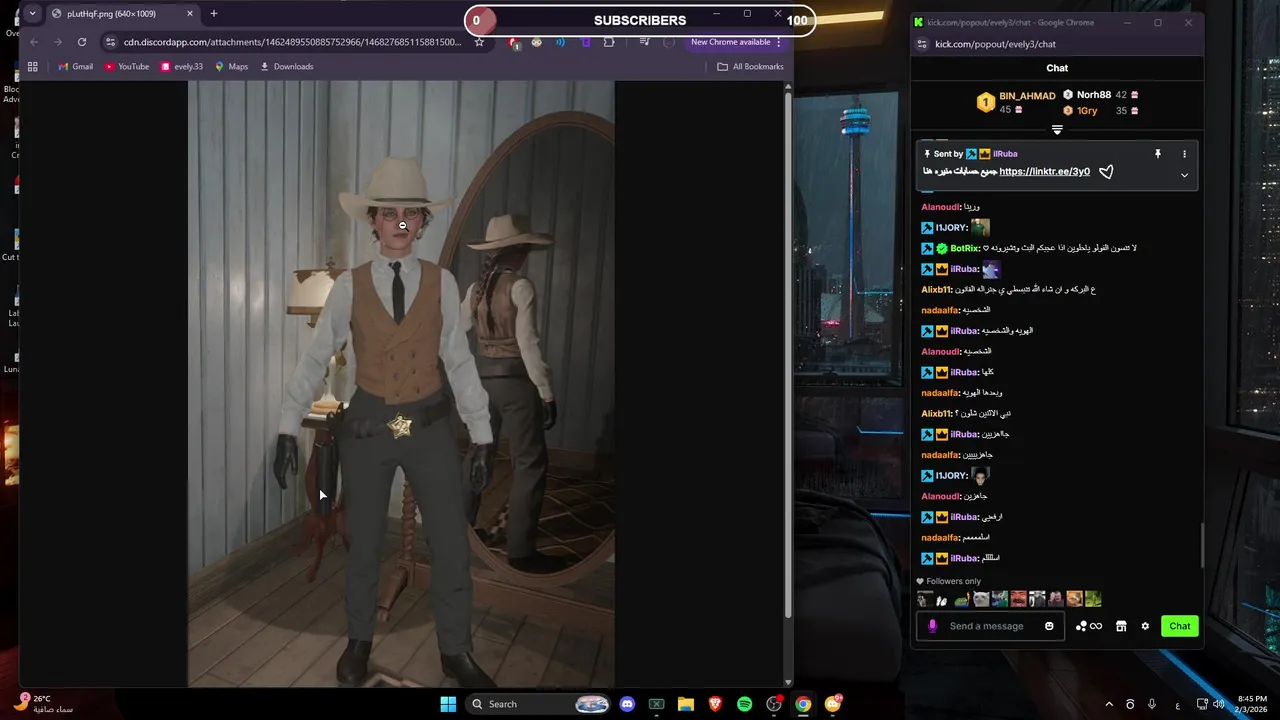1280x720 pixels.
Task: Click the Followers only label
Action: click(954, 581)
